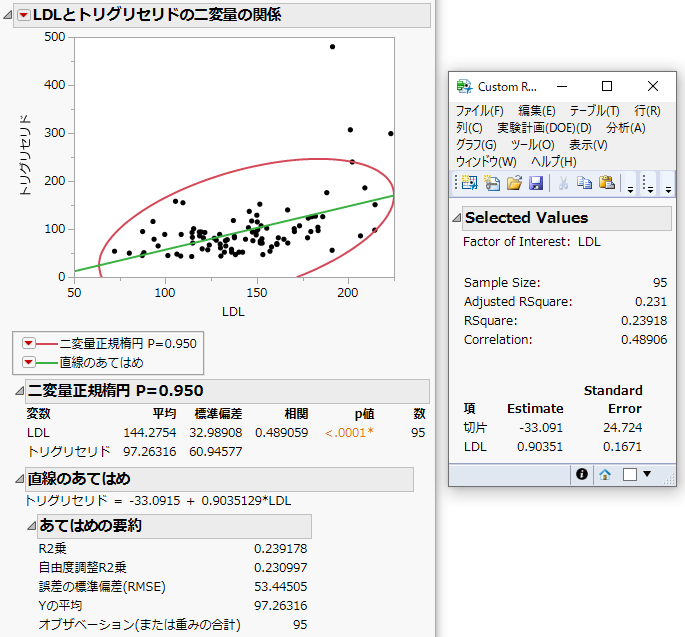685x637 pixels.
Task: Click the 自由度調整R2乗 value 0.230997
Action: pyautogui.click(x=280, y=568)
